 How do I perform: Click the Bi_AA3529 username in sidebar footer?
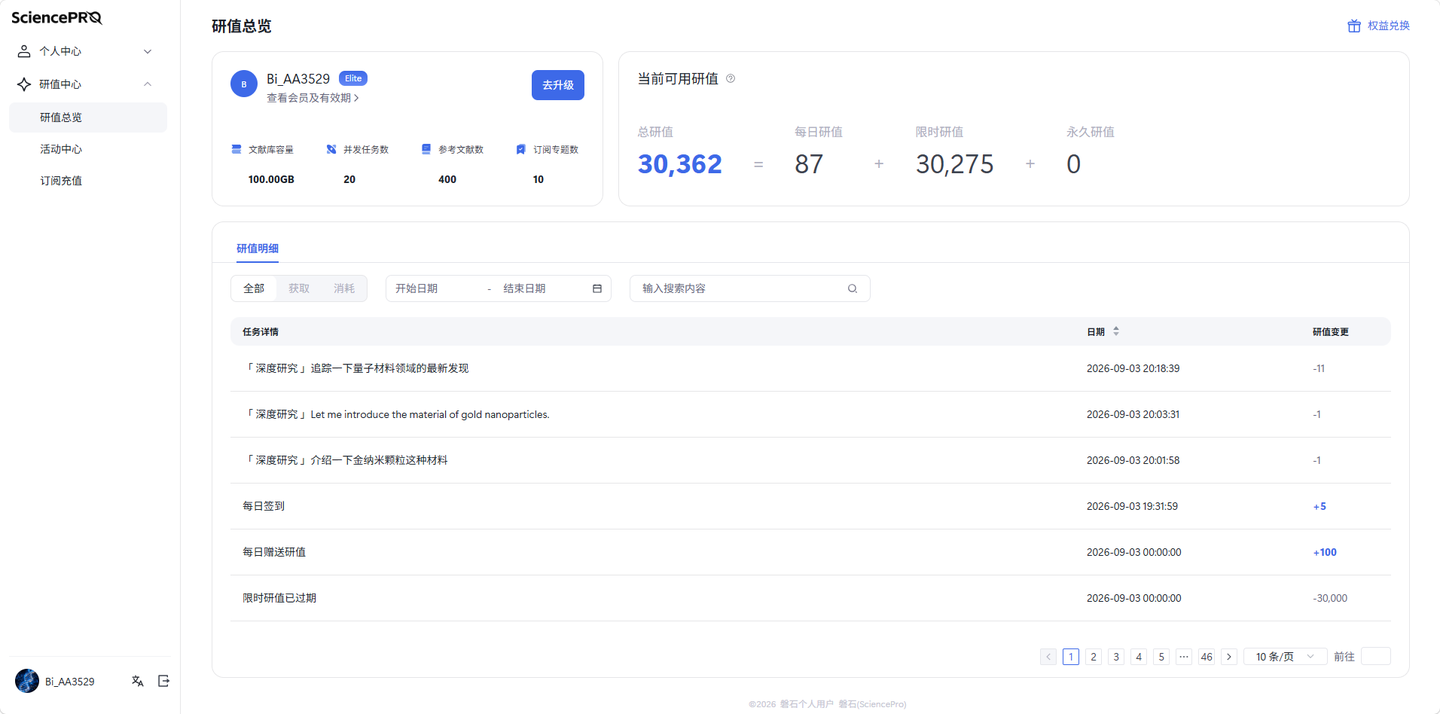click(70, 682)
